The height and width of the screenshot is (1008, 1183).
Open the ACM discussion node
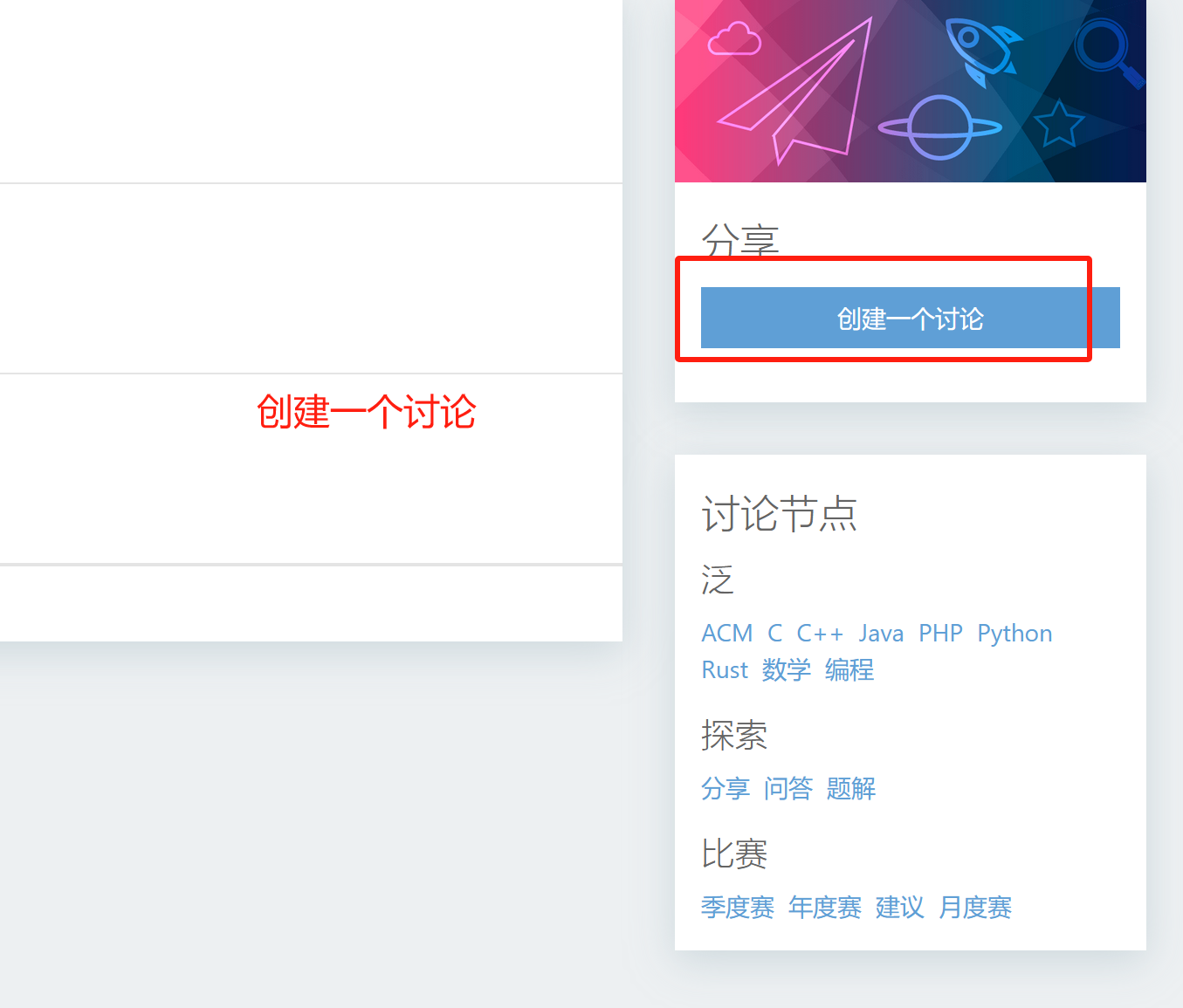(x=727, y=633)
